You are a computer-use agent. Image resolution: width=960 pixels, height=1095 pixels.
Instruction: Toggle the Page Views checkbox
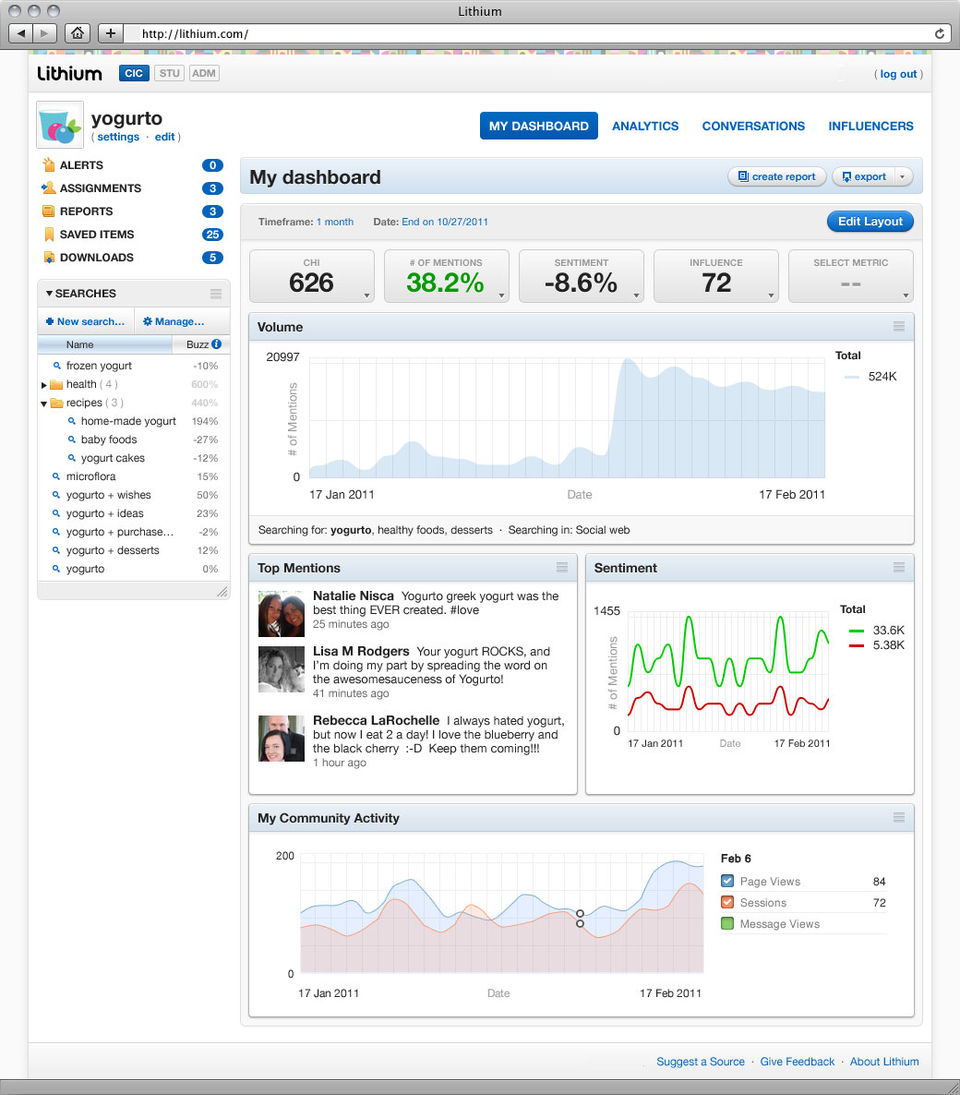pos(728,881)
